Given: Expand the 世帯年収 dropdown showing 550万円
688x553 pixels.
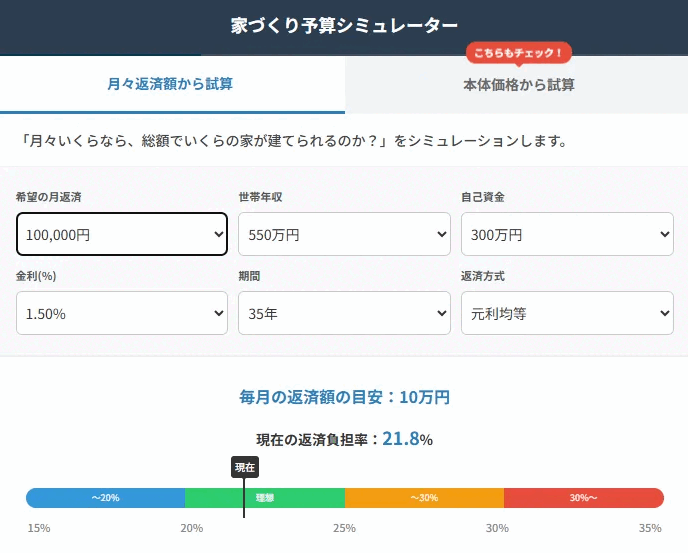Looking at the screenshot, I should [344, 234].
